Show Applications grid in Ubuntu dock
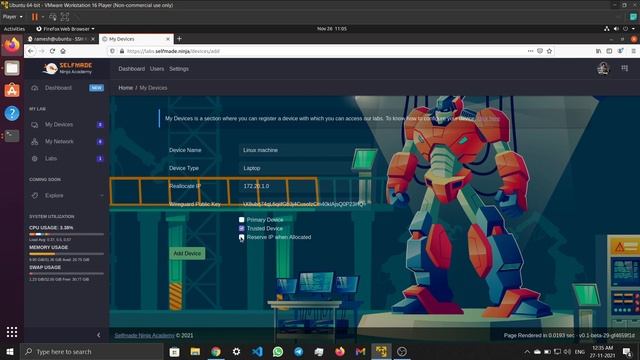Screen dimensions: 640x360 pos(12,332)
